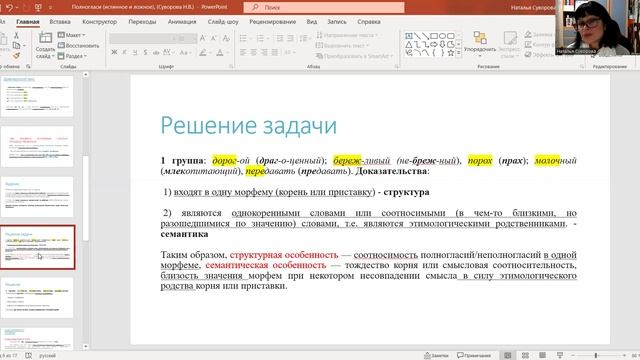
Task: Apply the text highlight color
Action: 203,52
